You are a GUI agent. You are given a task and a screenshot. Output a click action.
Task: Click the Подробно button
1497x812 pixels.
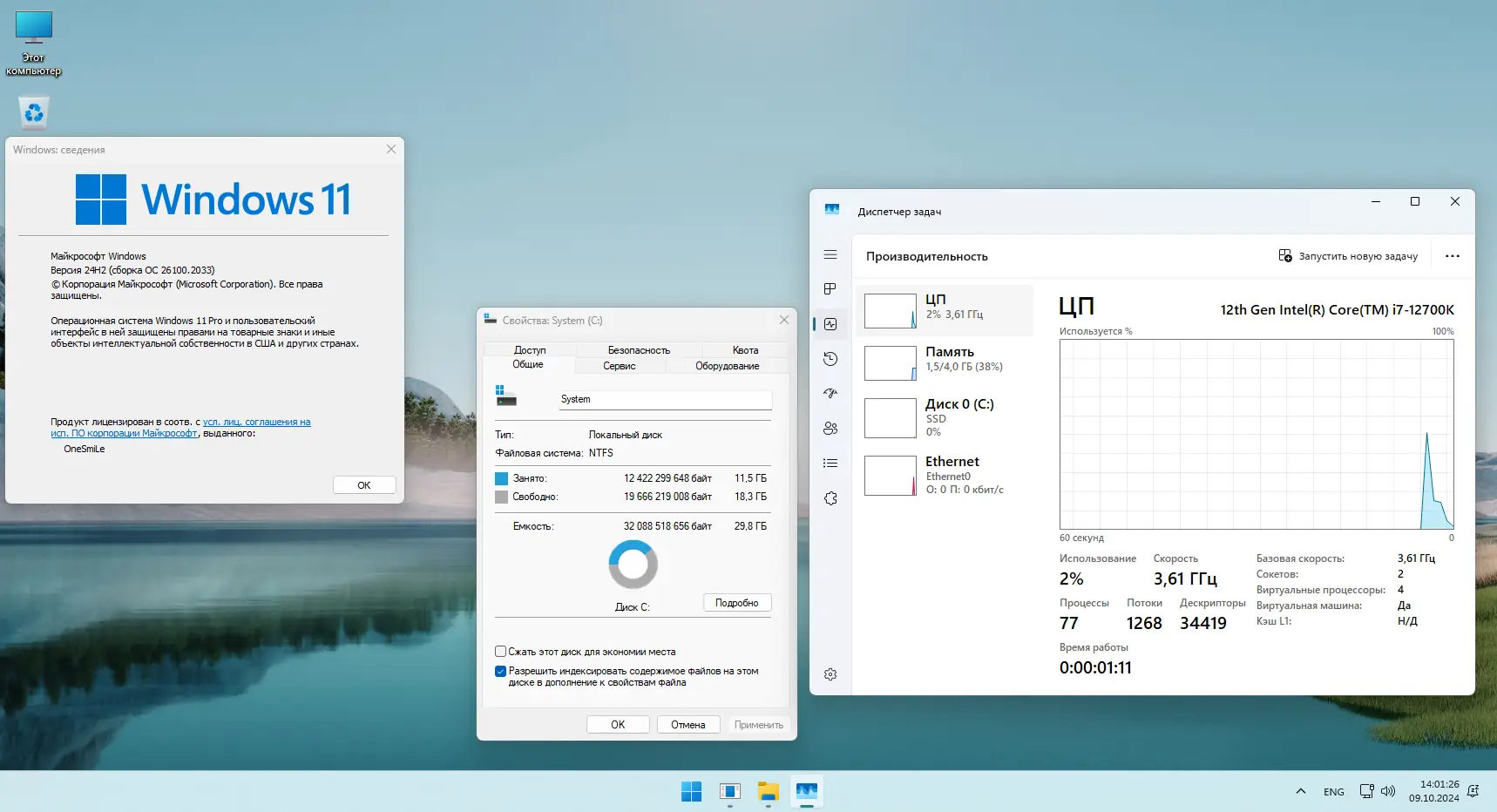coord(737,603)
